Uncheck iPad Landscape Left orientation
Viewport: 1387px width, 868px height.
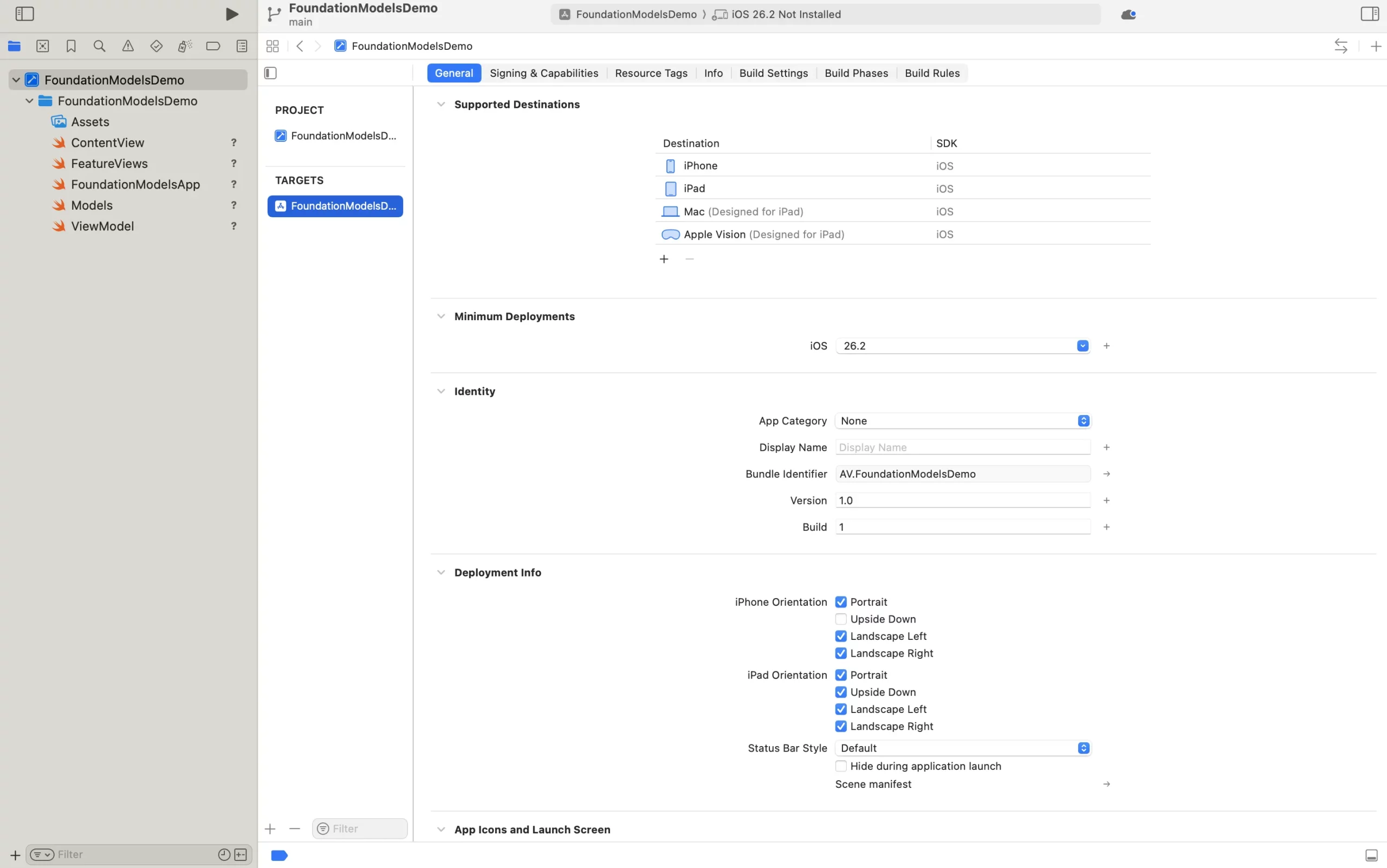(841, 709)
